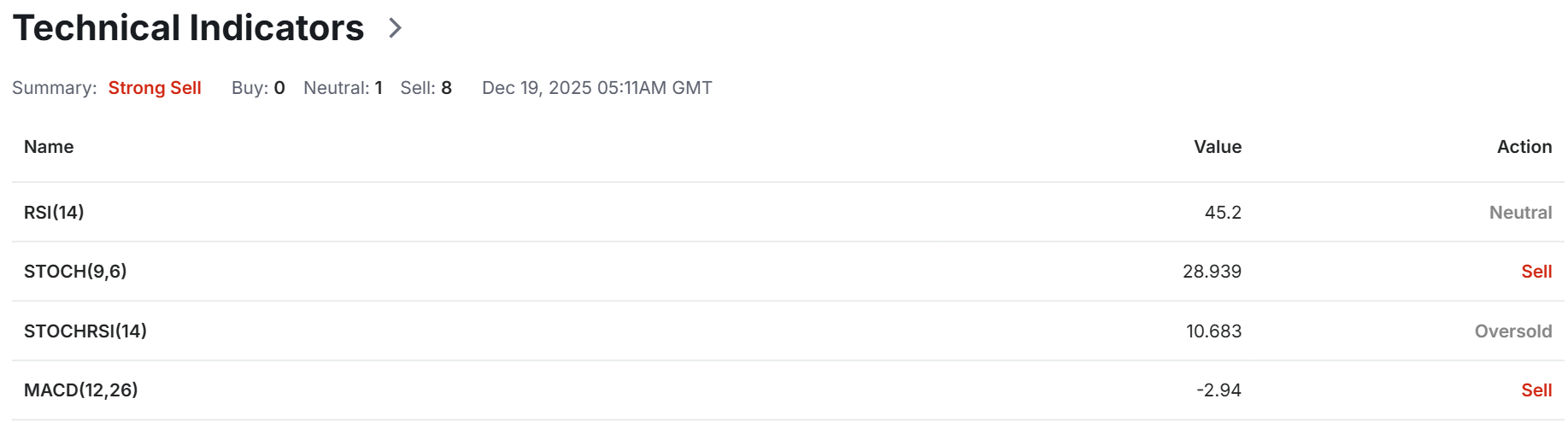Screen dimensions: 1568x422
Task: Click the Value column header
Action: [x=1217, y=147]
